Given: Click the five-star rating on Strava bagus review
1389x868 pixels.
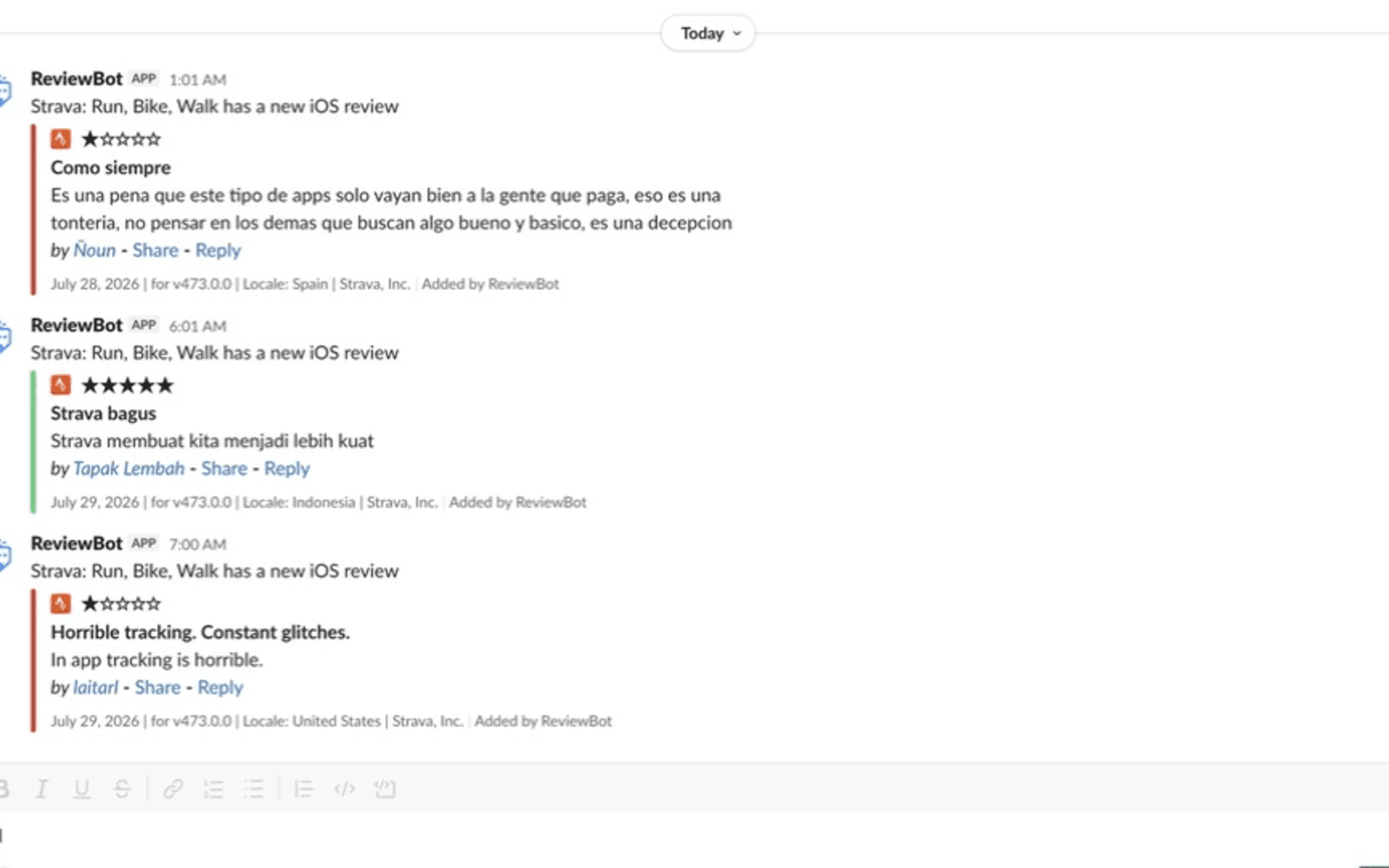Looking at the screenshot, I should pyautogui.click(x=127, y=385).
